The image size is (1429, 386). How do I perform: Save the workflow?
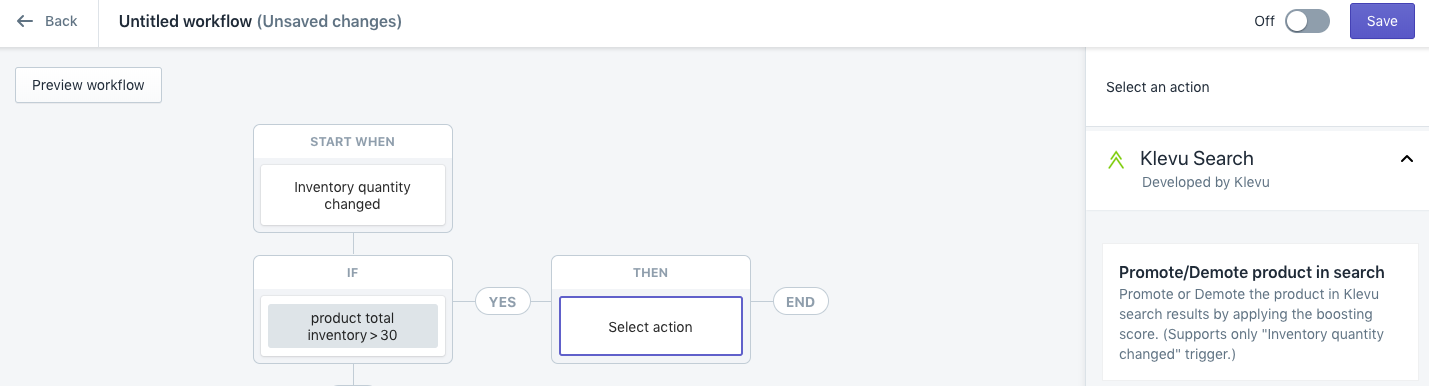1382,21
